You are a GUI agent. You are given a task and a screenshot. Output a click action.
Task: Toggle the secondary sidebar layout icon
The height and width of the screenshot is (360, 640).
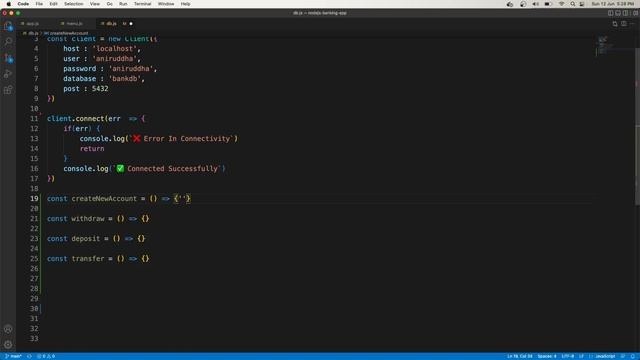click(x=625, y=13)
